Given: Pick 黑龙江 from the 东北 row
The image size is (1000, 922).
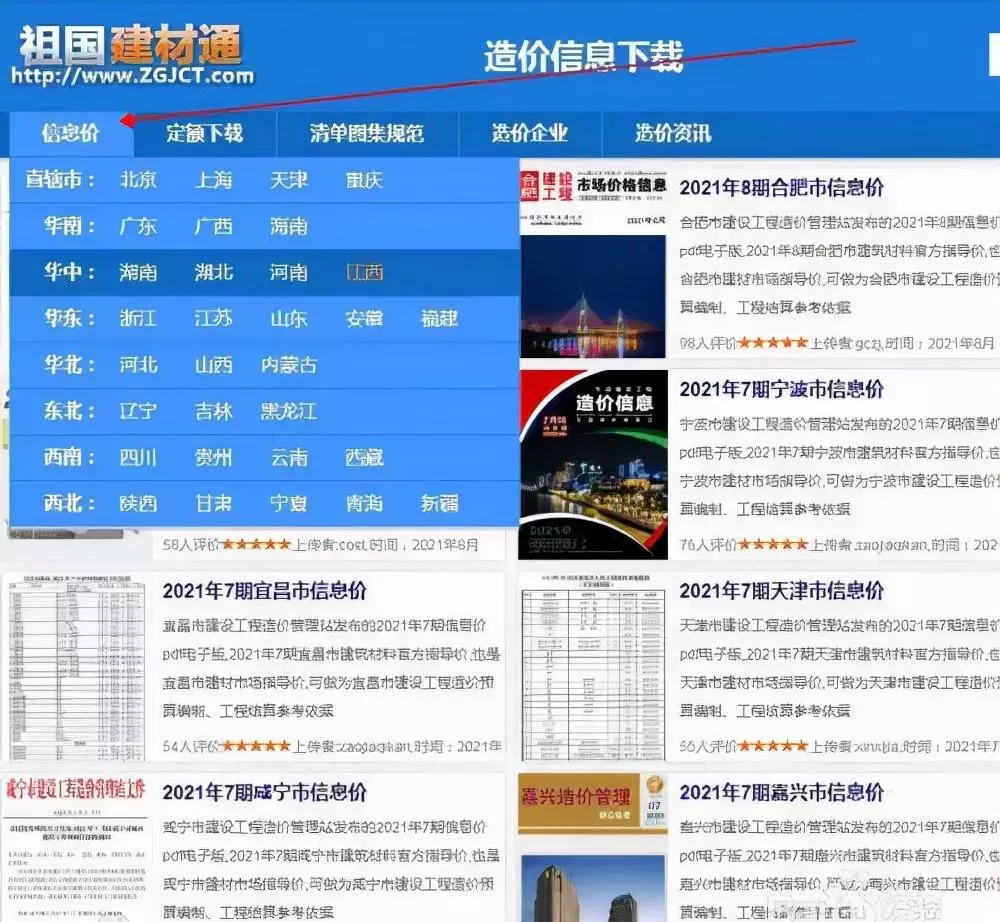Looking at the screenshot, I should point(288,411).
